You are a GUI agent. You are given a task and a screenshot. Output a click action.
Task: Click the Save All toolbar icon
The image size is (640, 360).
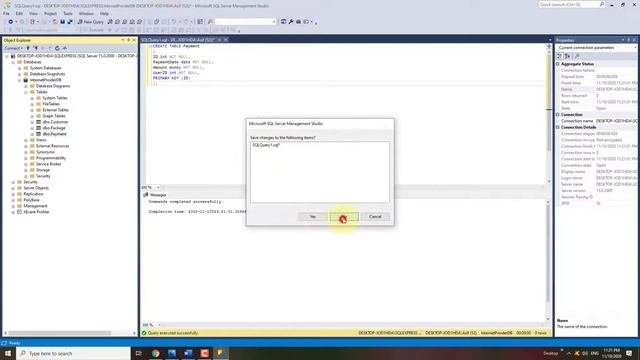click(x=70, y=22)
